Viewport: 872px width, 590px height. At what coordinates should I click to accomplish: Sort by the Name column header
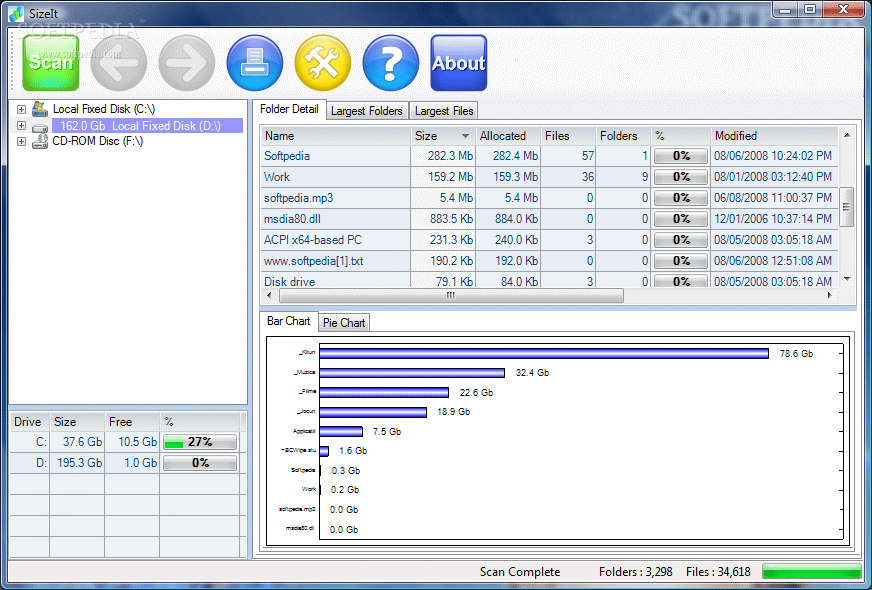[x=336, y=136]
